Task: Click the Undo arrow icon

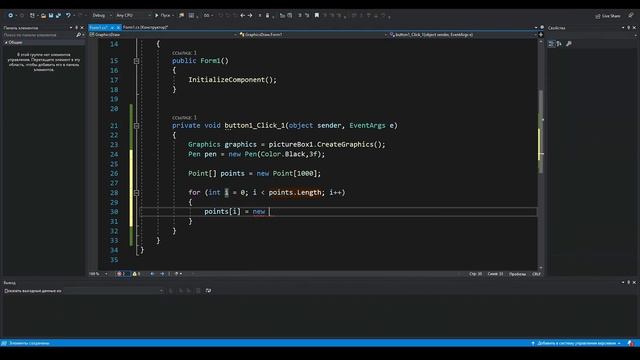Action: pos(68,16)
